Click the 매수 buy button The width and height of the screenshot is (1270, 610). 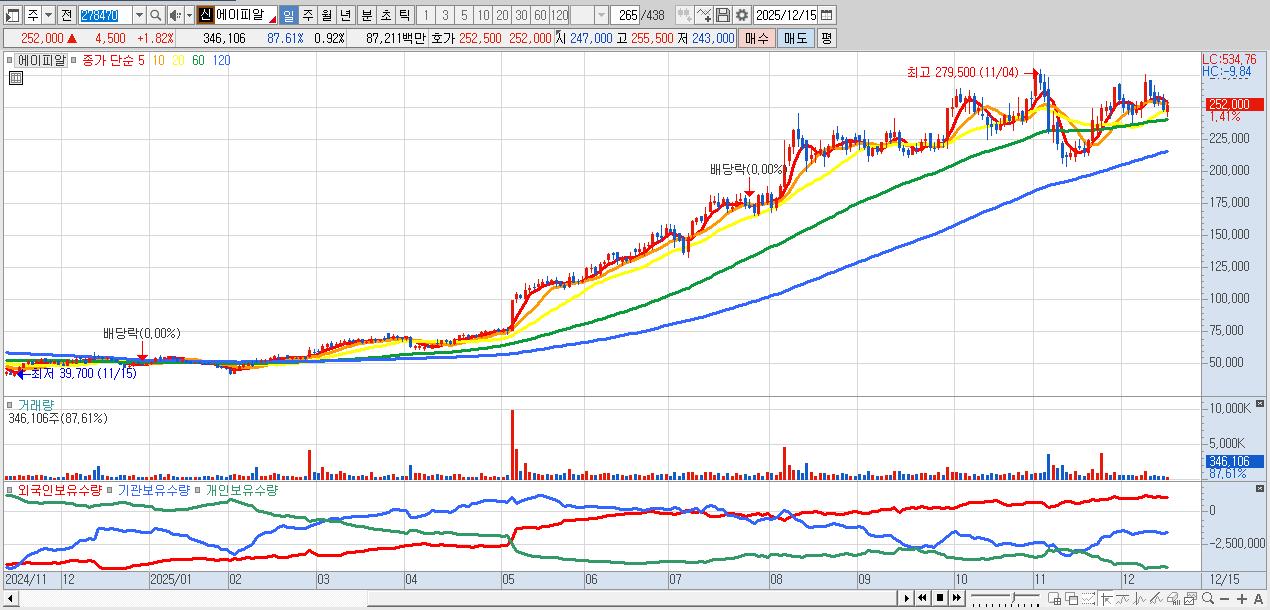tap(757, 38)
